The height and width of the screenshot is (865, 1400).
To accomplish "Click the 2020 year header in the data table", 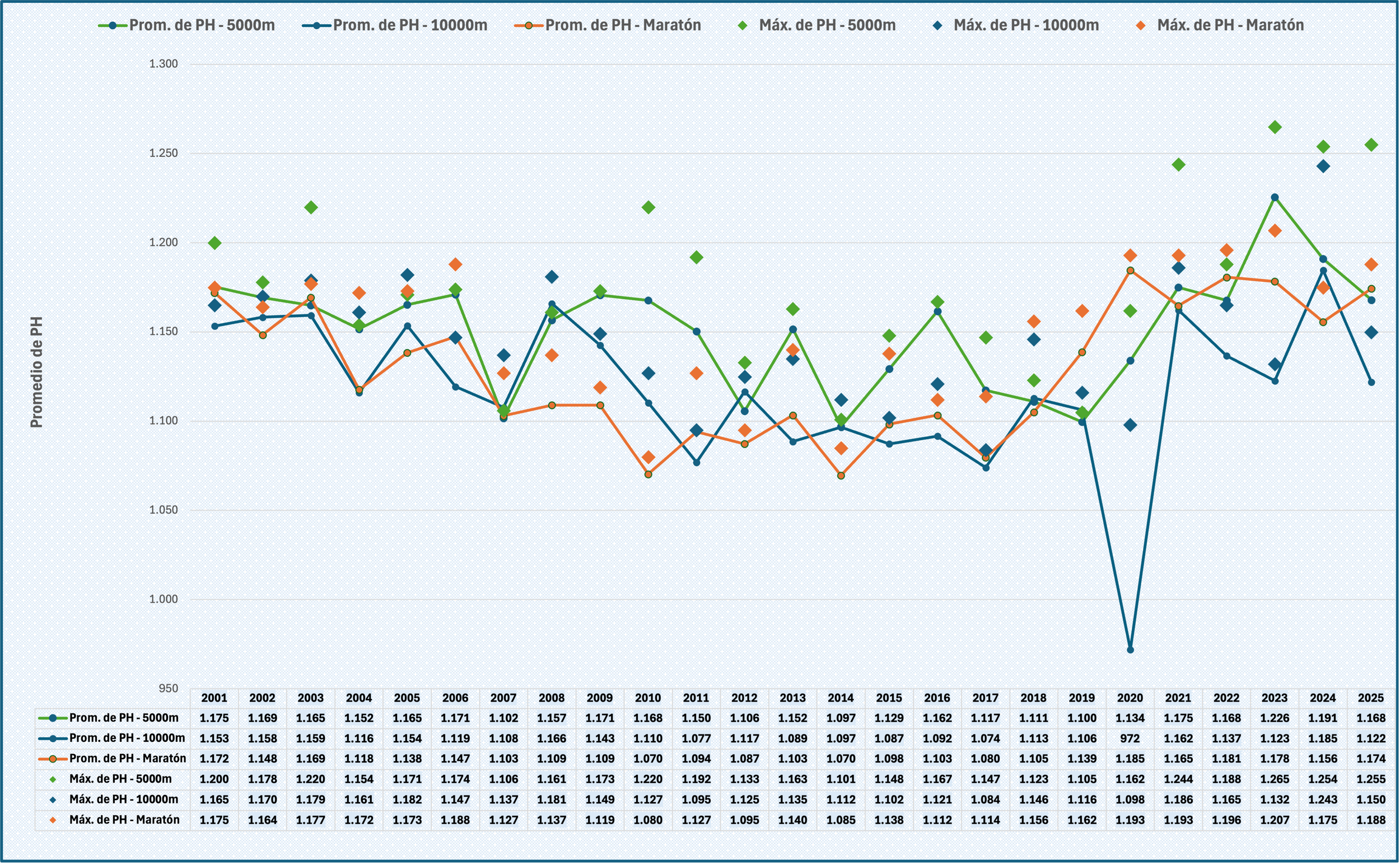I will 1130,698.
